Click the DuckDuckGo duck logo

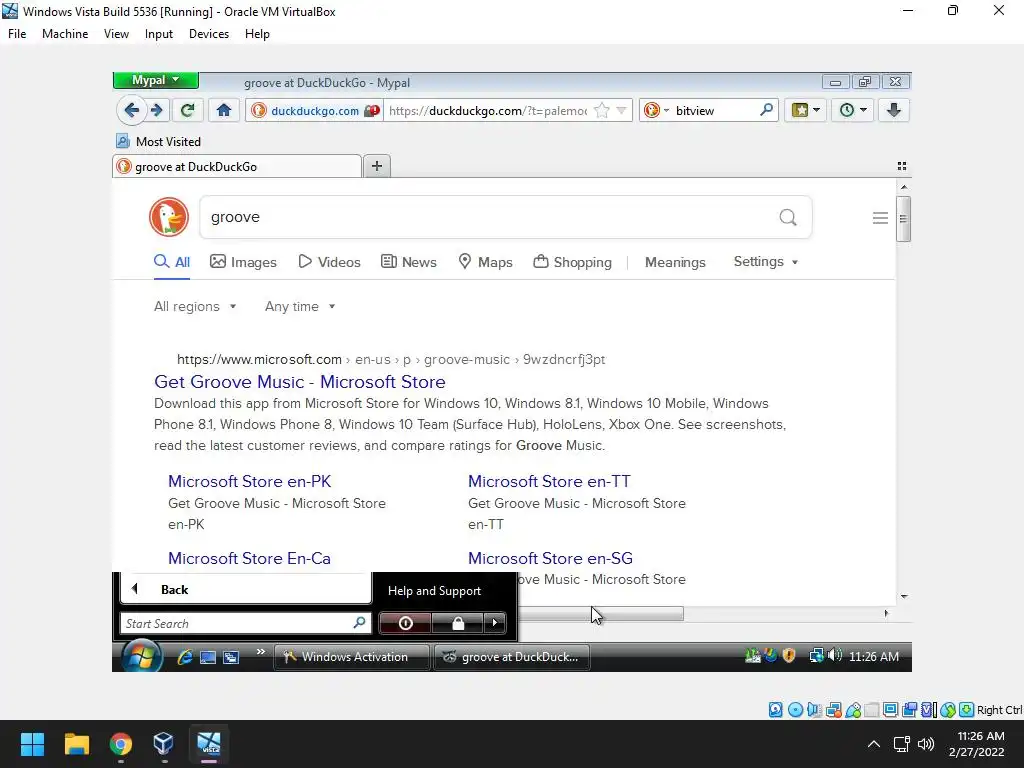tap(168, 217)
